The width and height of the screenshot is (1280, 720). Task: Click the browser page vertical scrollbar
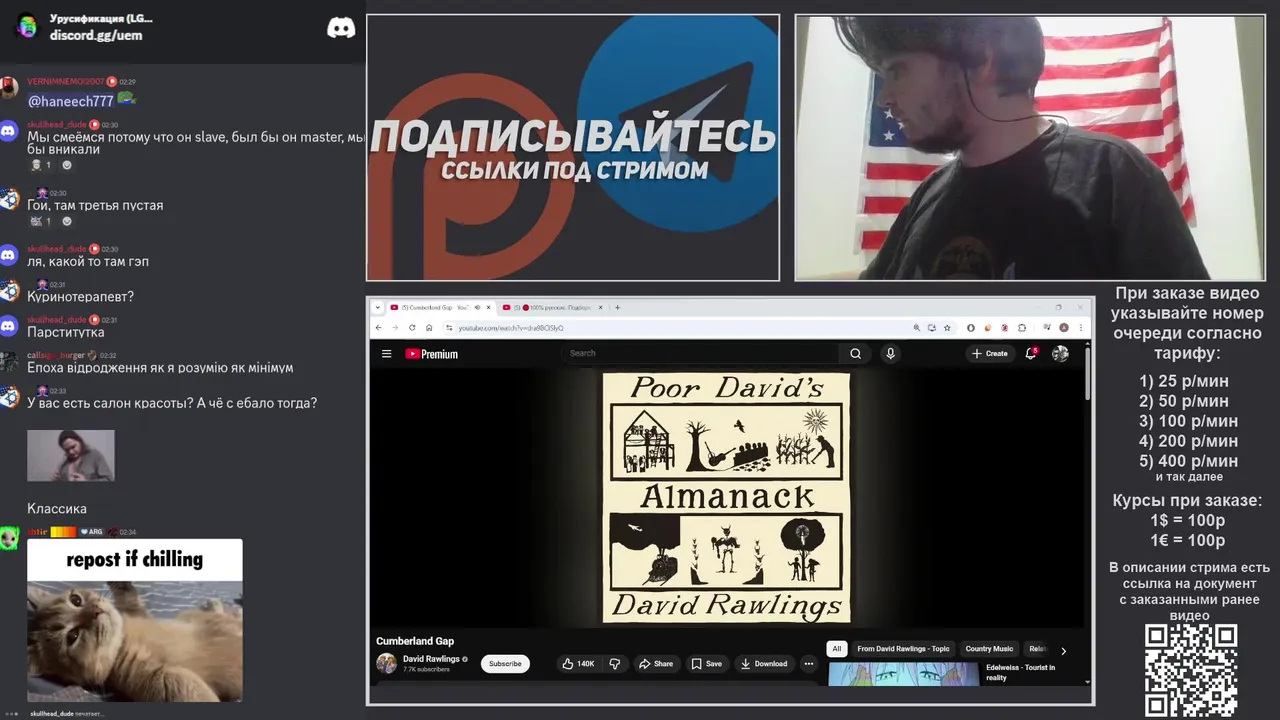click(1087, 375)
